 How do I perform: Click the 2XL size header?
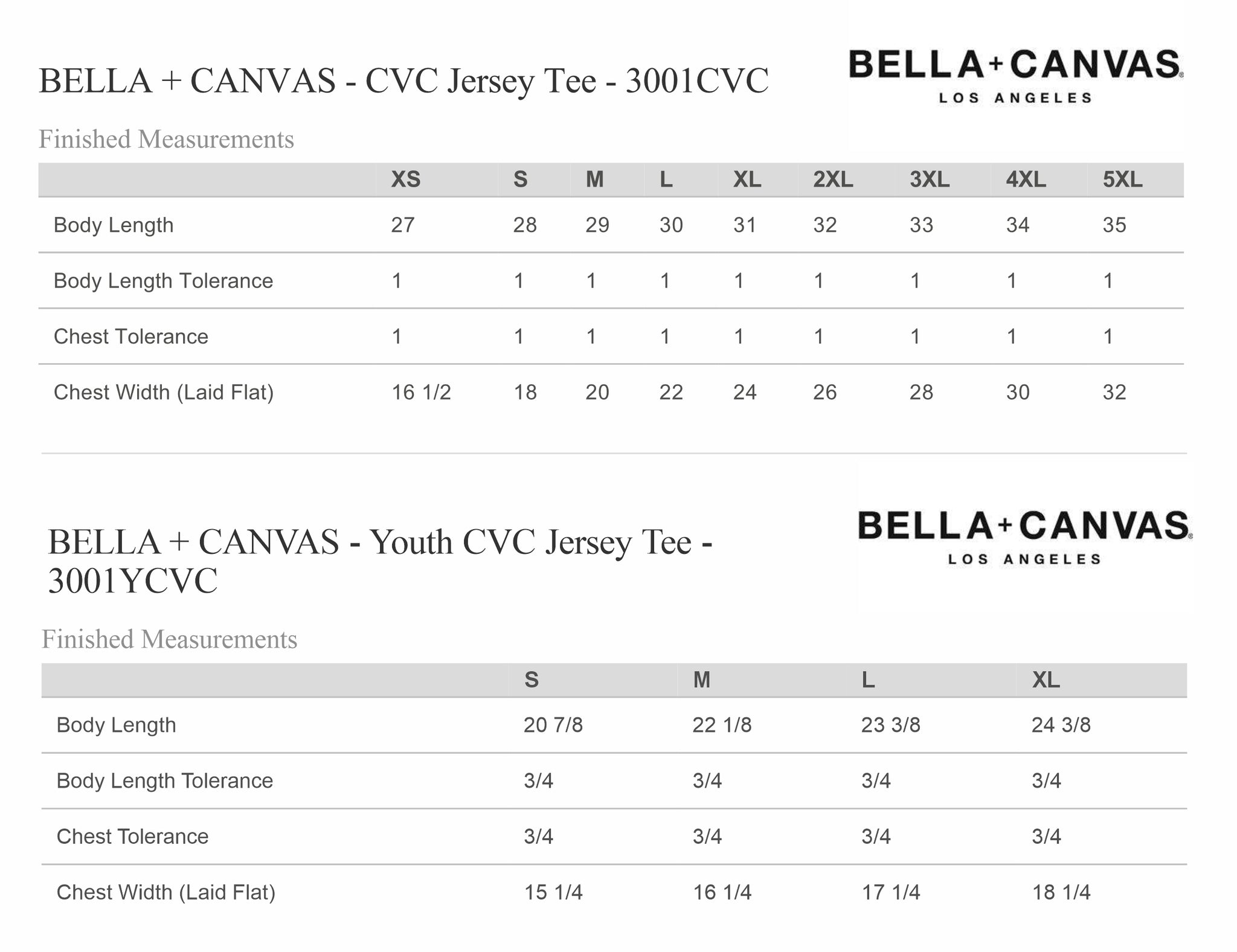tap(833, 179)
